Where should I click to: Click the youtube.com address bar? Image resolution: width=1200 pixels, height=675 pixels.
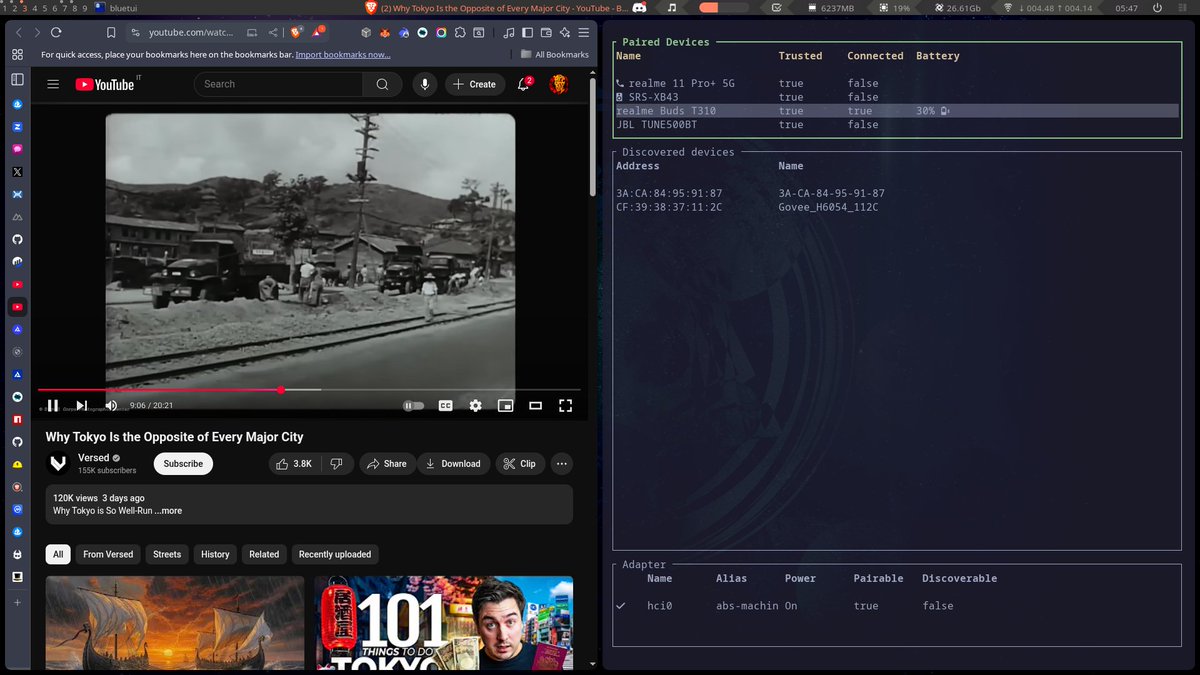(x=190, y=32)
